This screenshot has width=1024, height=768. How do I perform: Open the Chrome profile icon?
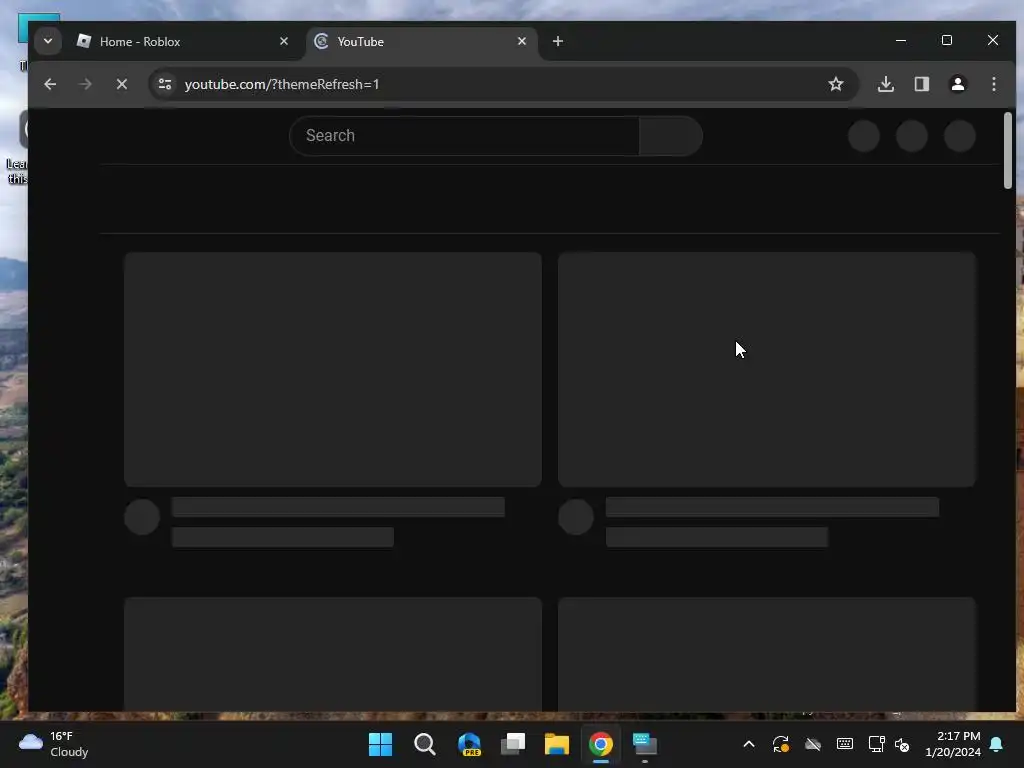coord(957,84)
